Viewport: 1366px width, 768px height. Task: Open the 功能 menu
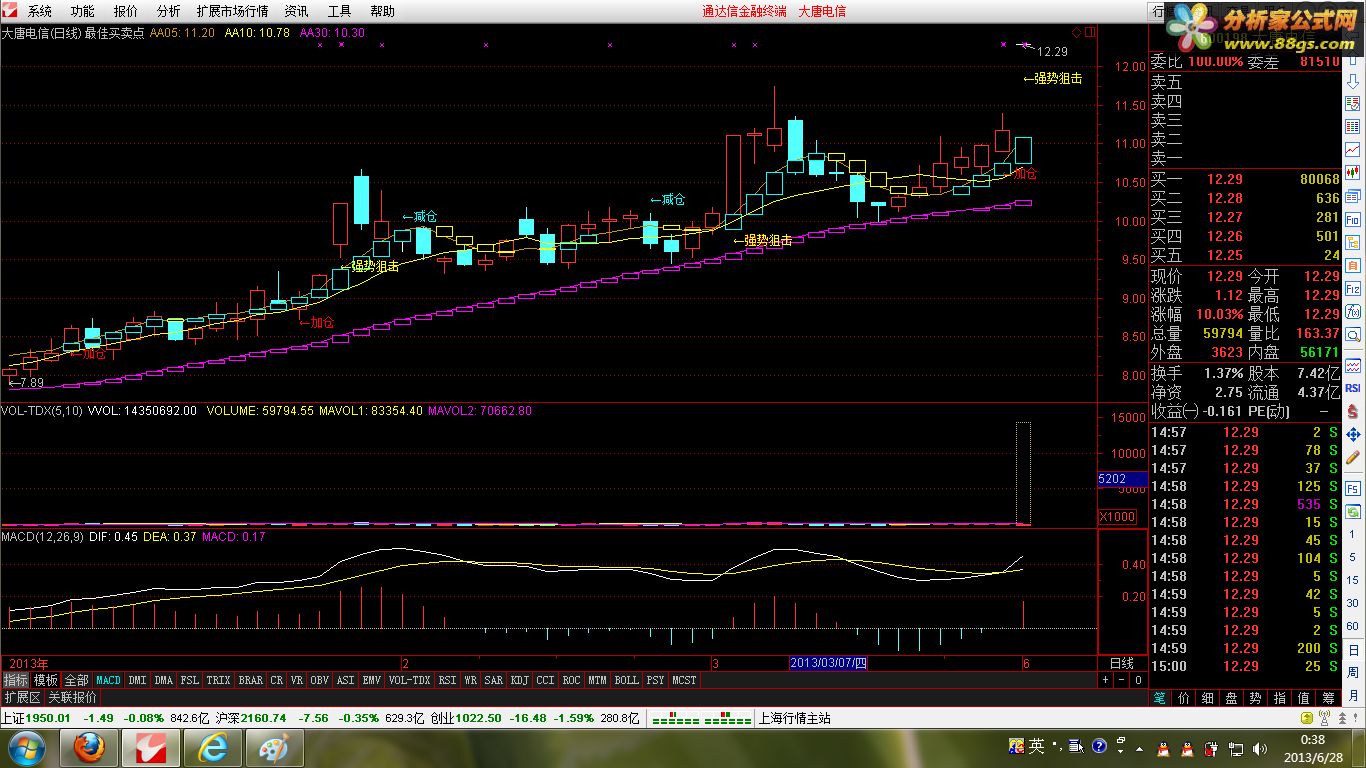(x=83, y=11)
